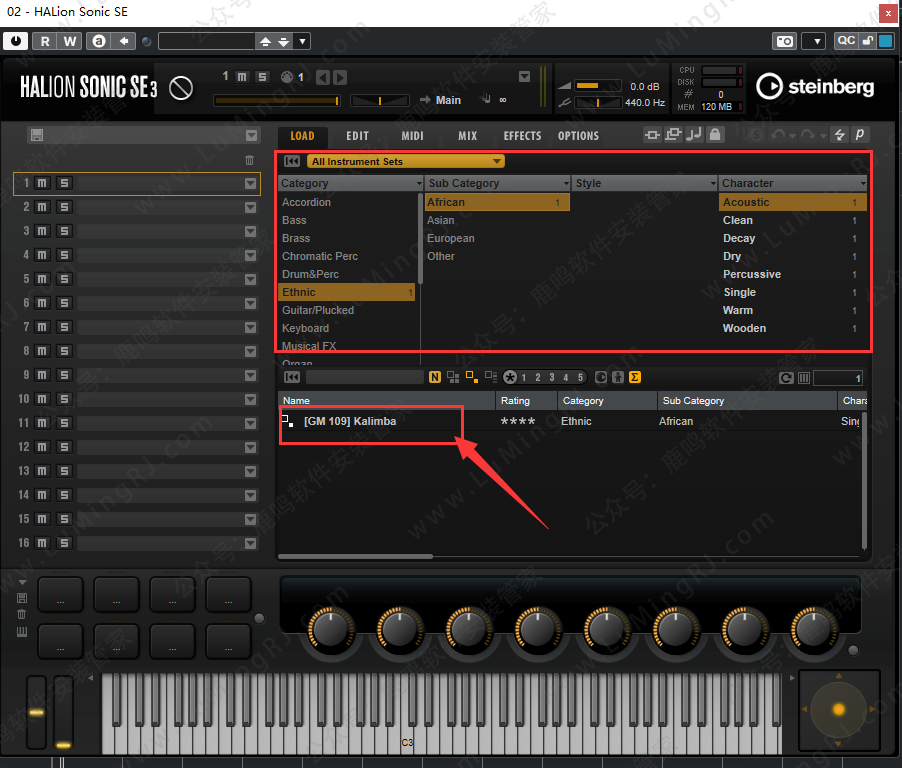Image resolution: width=902 pixels, height=768 pixels.
Task: Open slot 1 load program dropdown arrow
Action: tap(250, 184)
